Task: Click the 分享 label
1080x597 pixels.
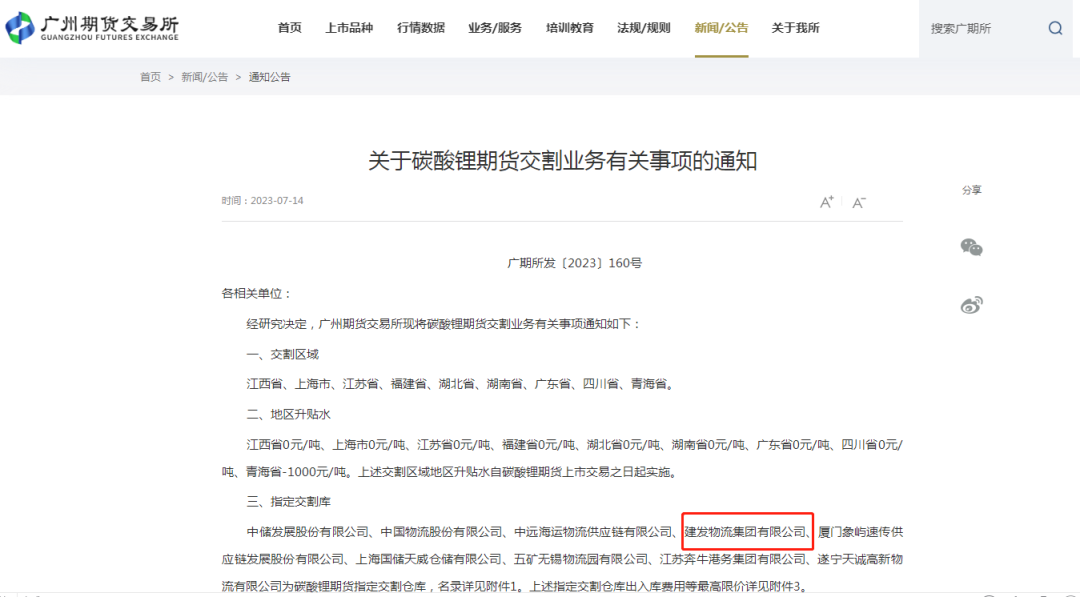Action: 971,190
